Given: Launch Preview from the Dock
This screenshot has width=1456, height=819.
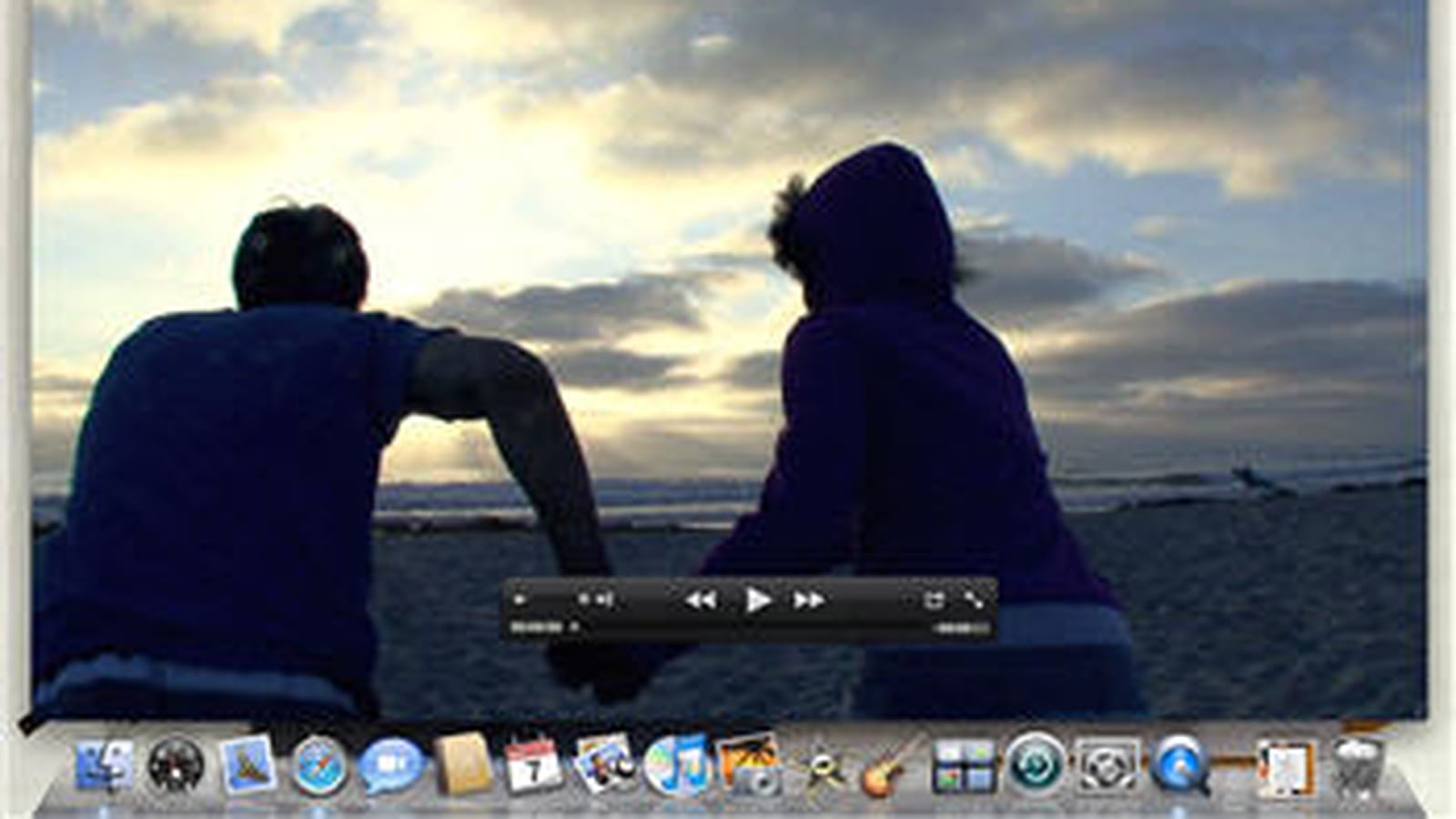Looking at the screenshot, I should (x=606, y=763).
